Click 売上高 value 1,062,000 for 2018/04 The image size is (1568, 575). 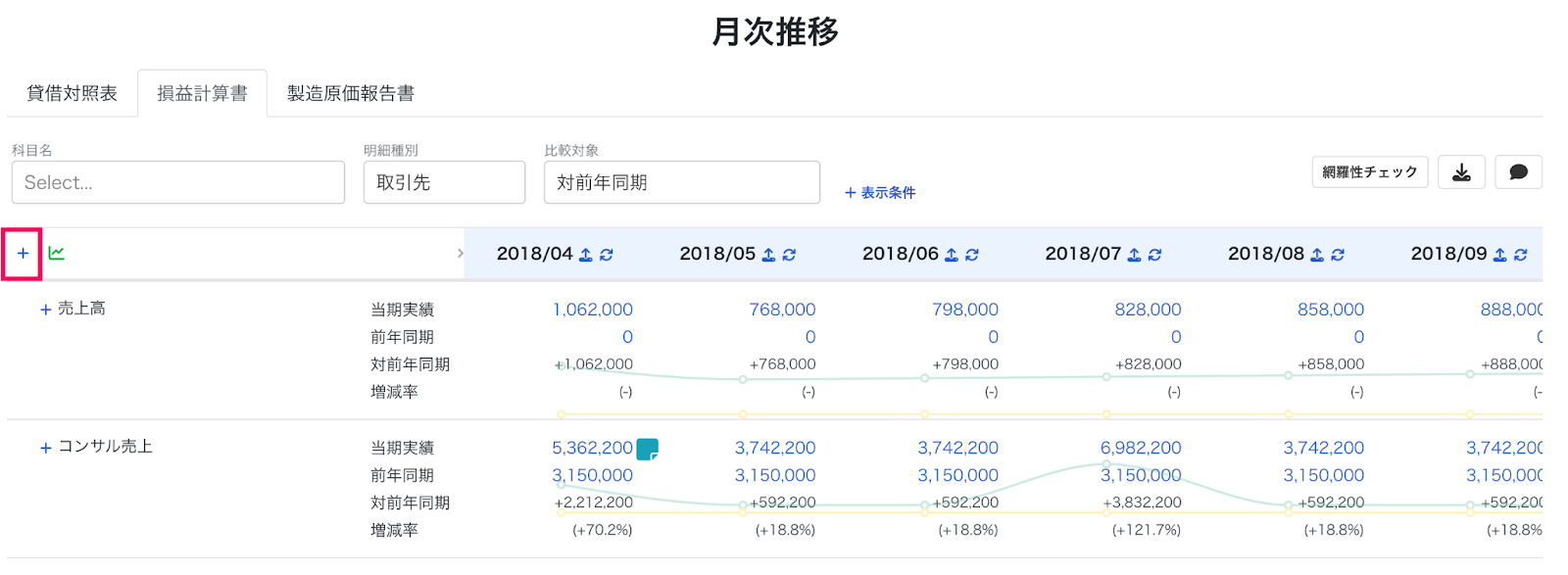coord(593,310)
